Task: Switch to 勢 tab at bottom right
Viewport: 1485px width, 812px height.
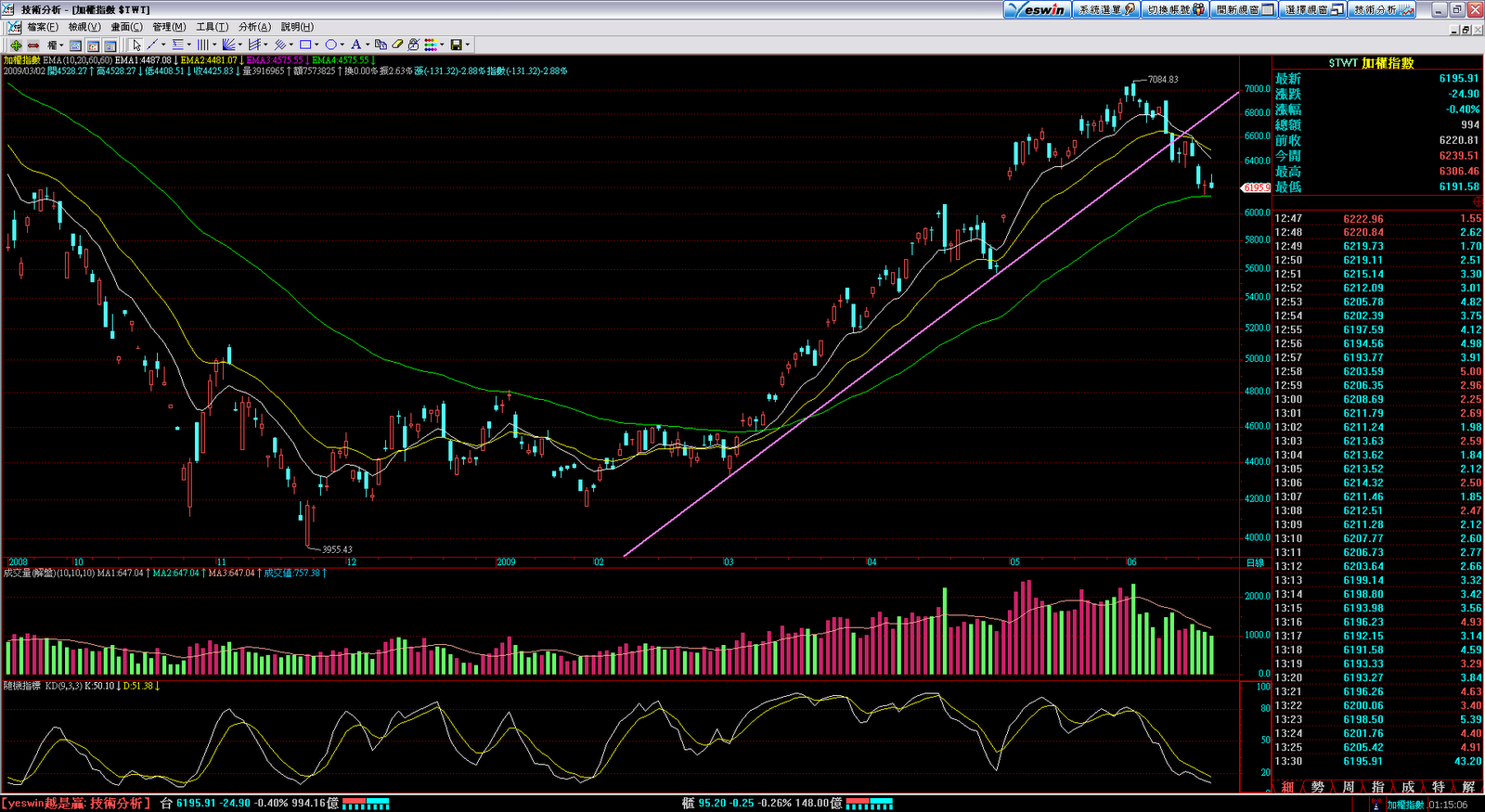Action: coord(1317,787)
